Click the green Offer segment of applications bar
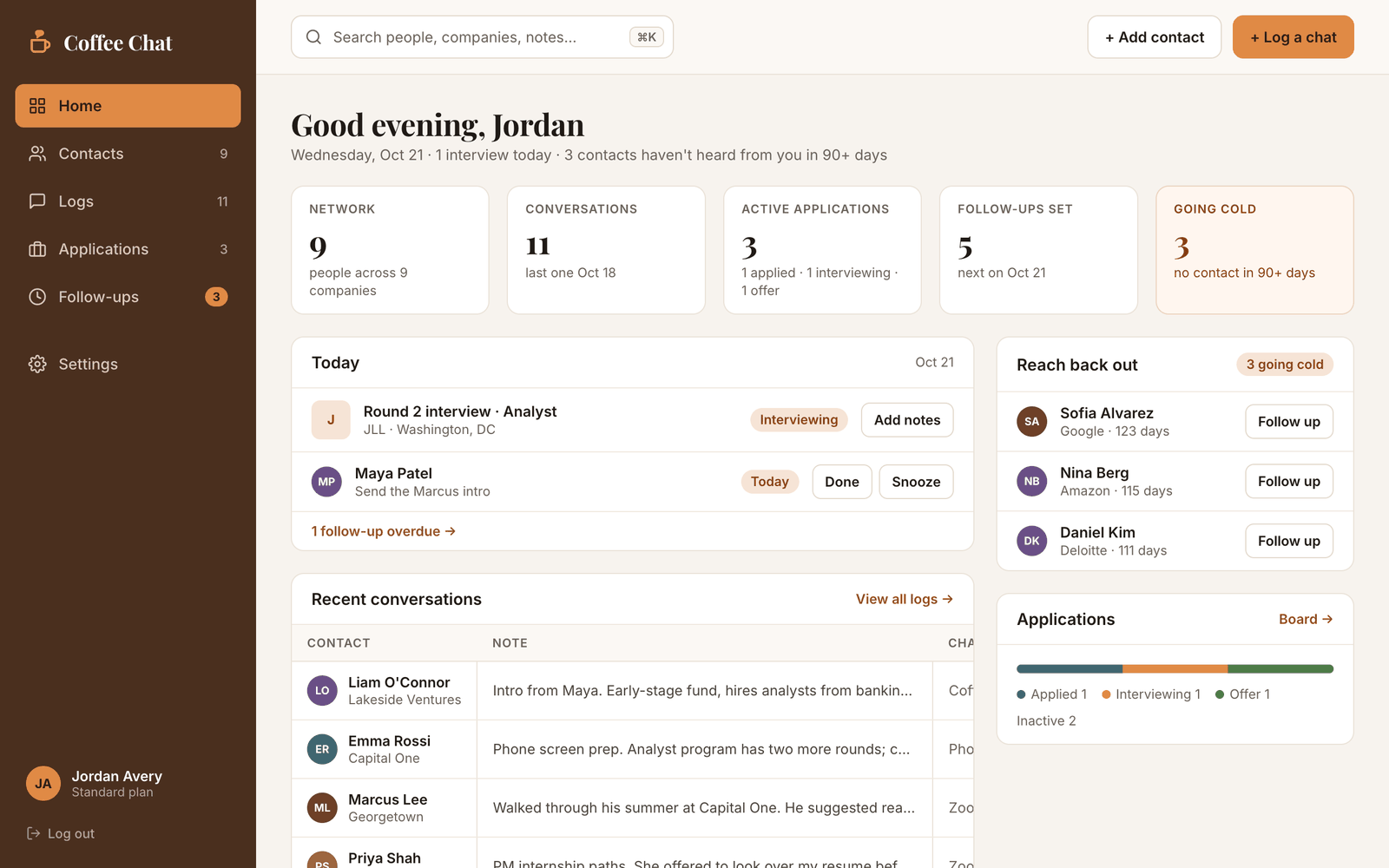 [1280, 669]
